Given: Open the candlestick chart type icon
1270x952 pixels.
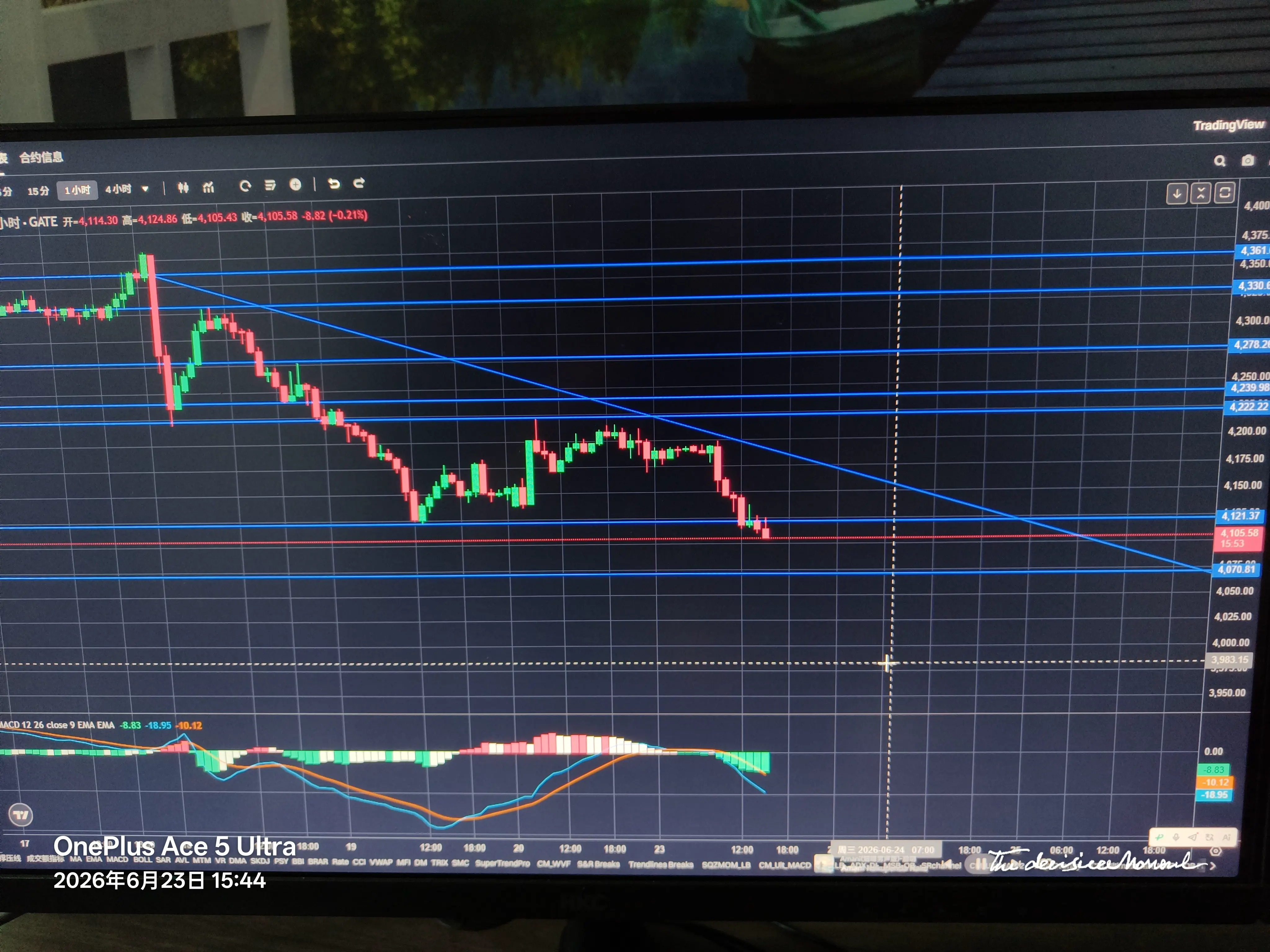Looking at the screenshot, I should [x=183, y=188].
